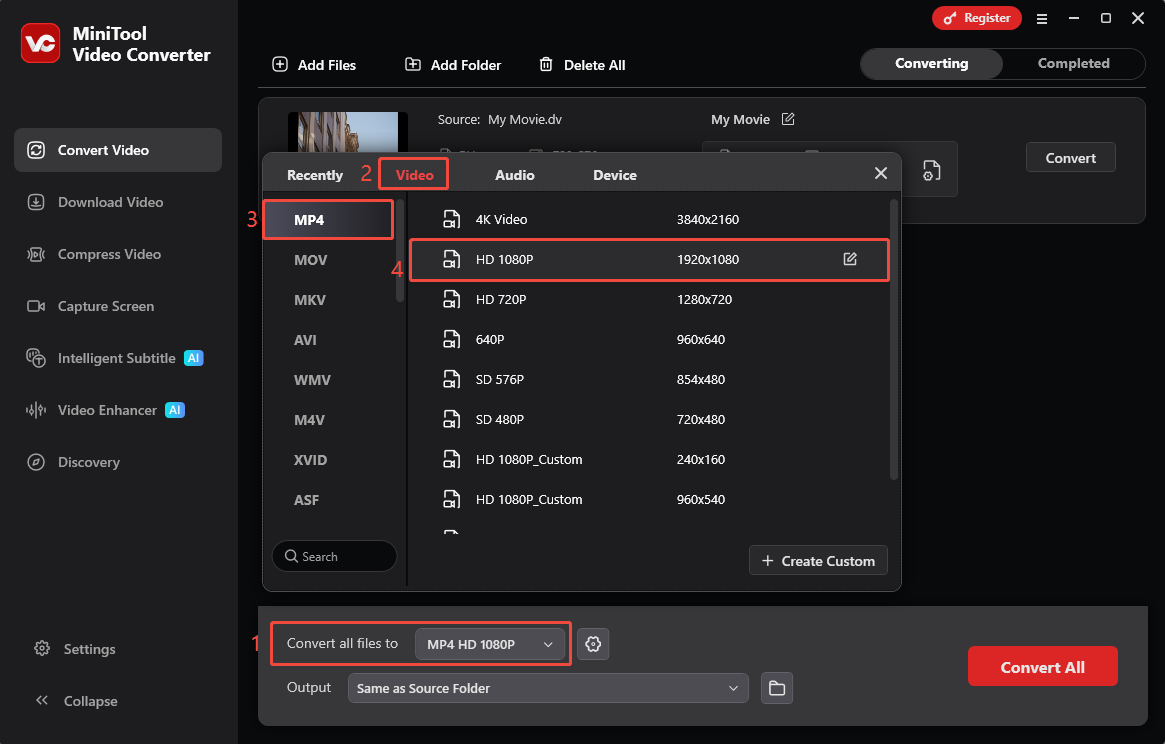Open the Capture Screen section
The image size is (1165, 744).
pos(117,306)
